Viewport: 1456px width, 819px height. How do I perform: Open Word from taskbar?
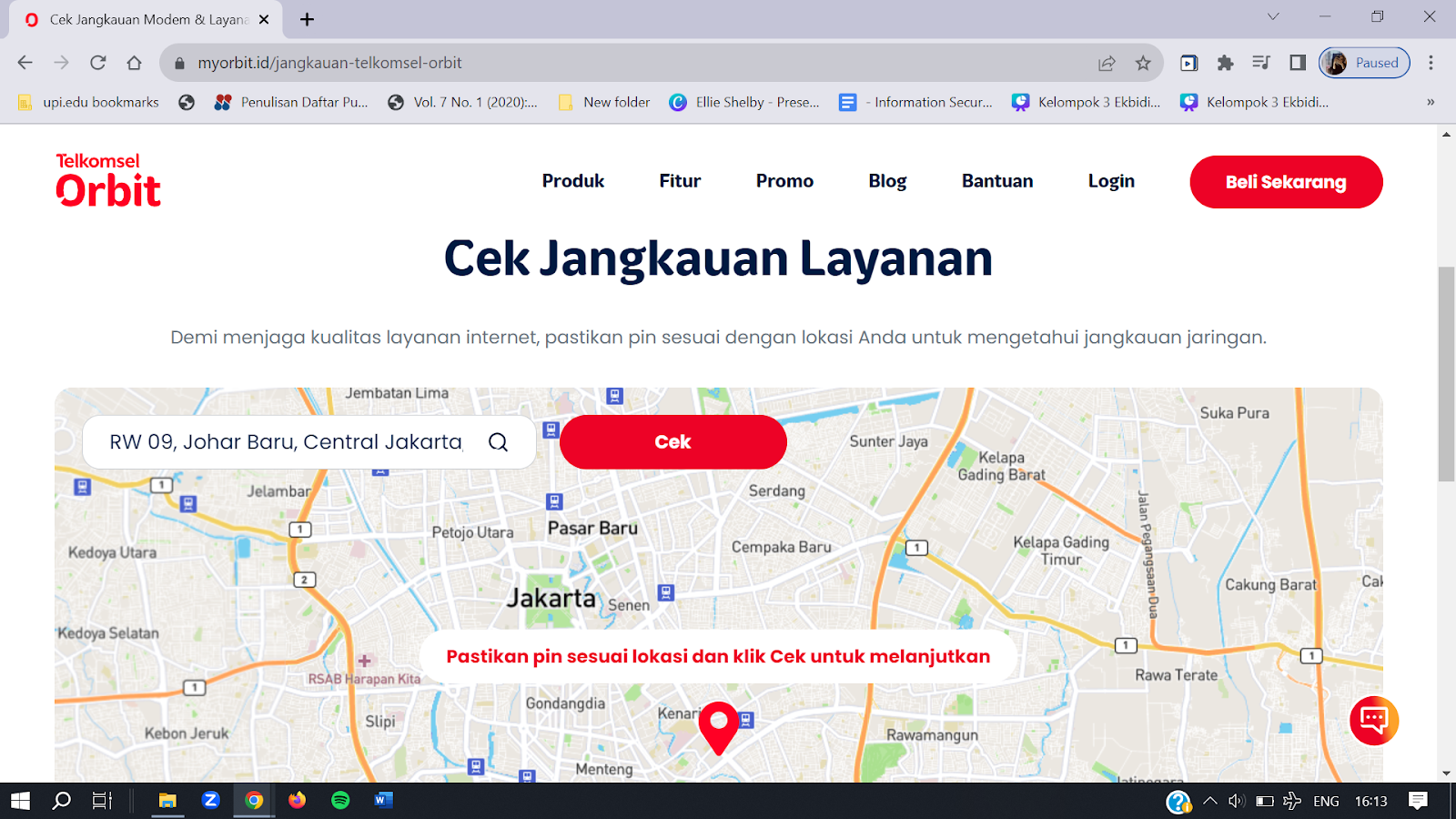pos(384,801)
